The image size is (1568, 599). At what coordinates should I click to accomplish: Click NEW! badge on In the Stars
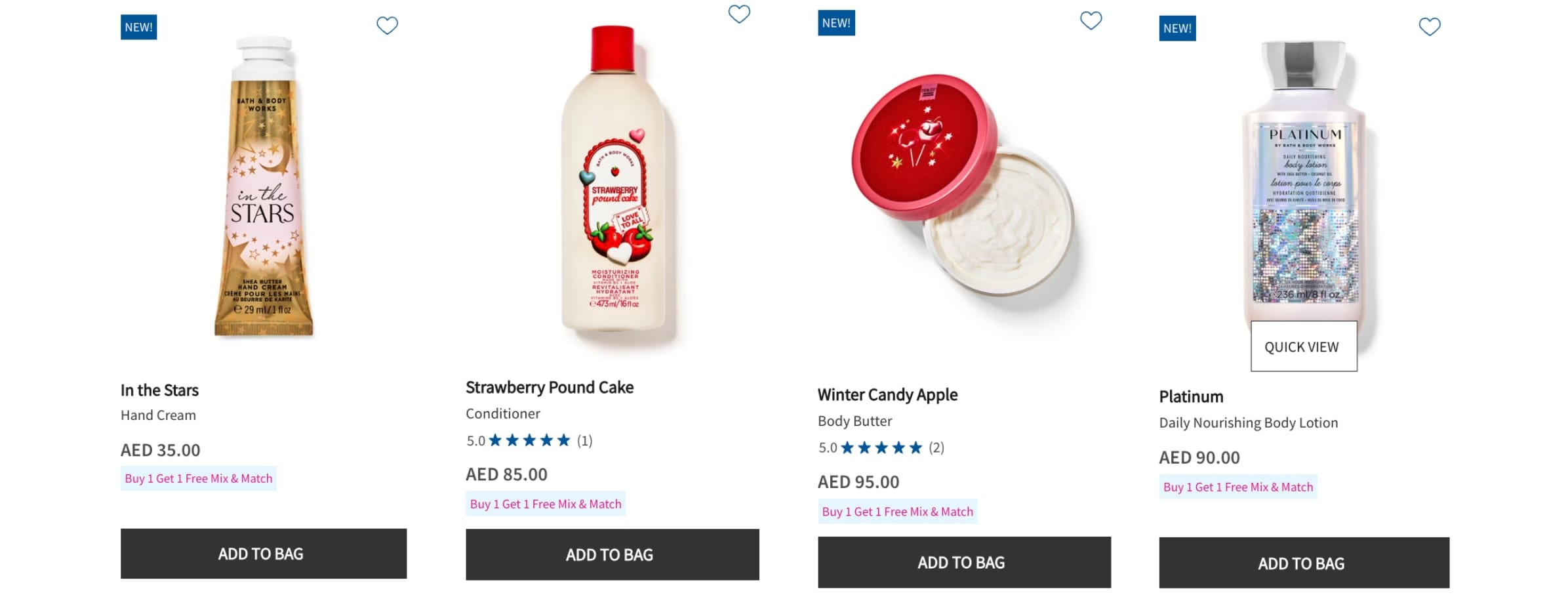click(x=138, y=28)
